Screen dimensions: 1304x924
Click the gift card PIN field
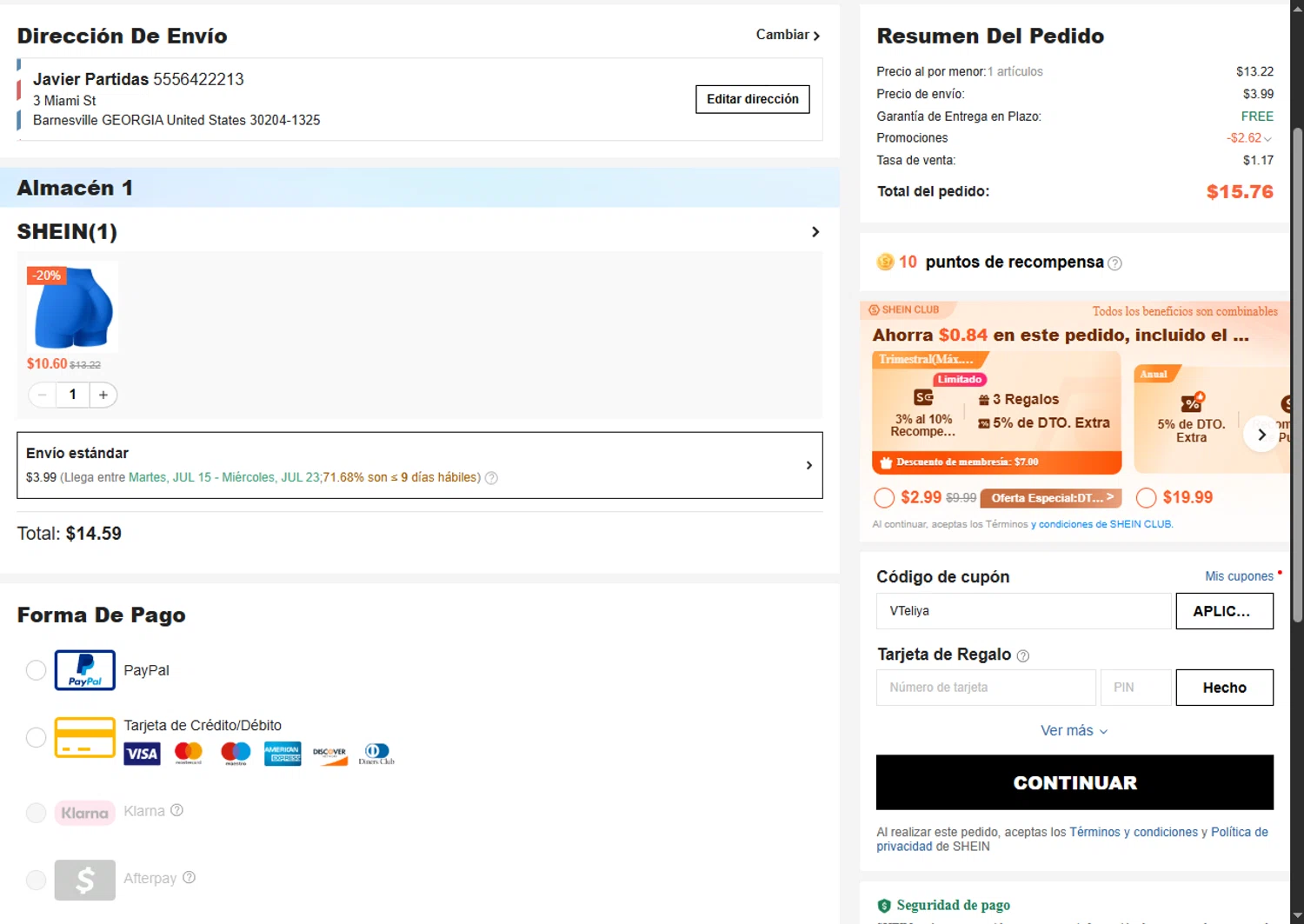click(x=1137, y=688)
